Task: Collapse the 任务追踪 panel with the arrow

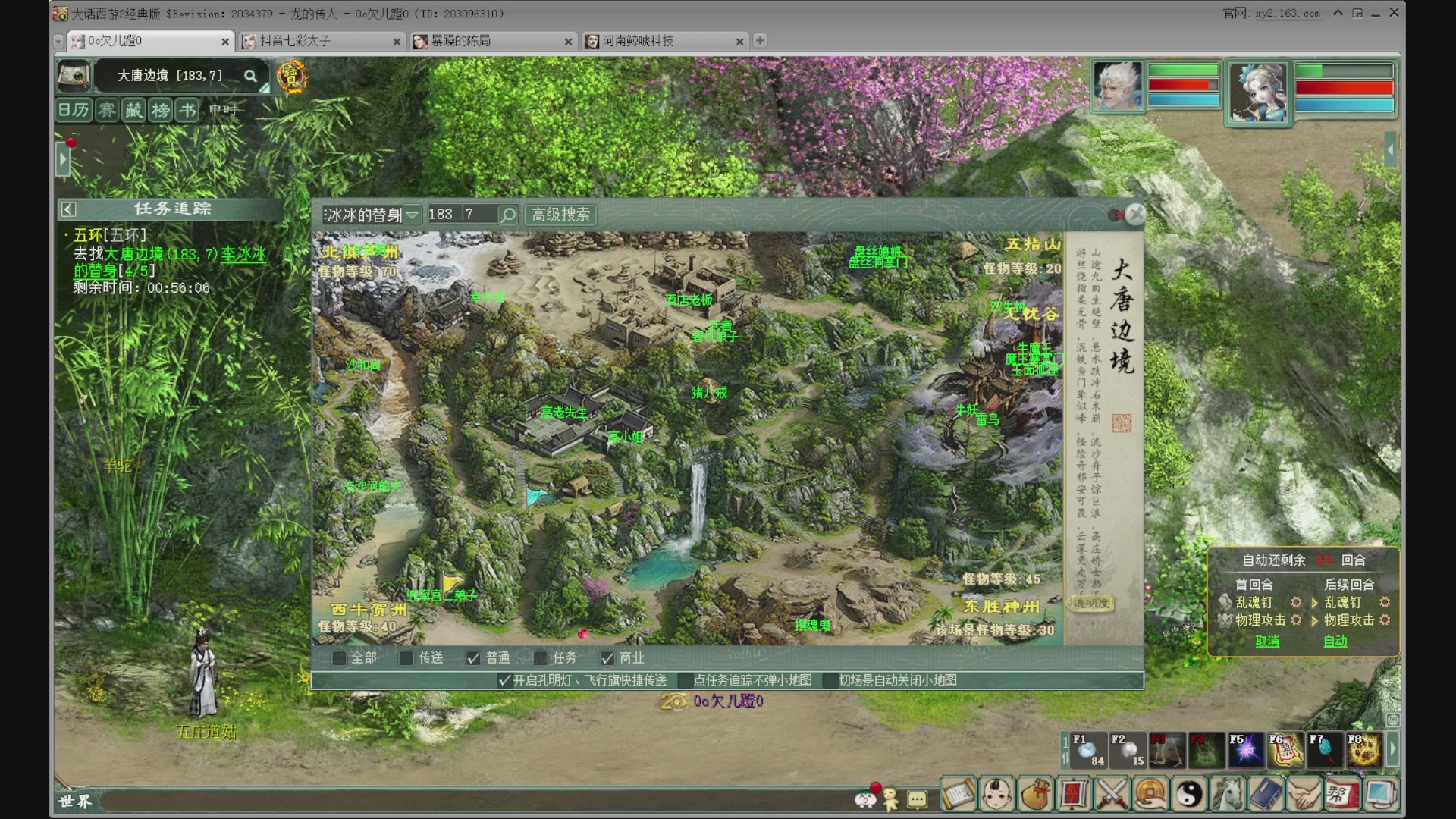Action: point(68,209)
